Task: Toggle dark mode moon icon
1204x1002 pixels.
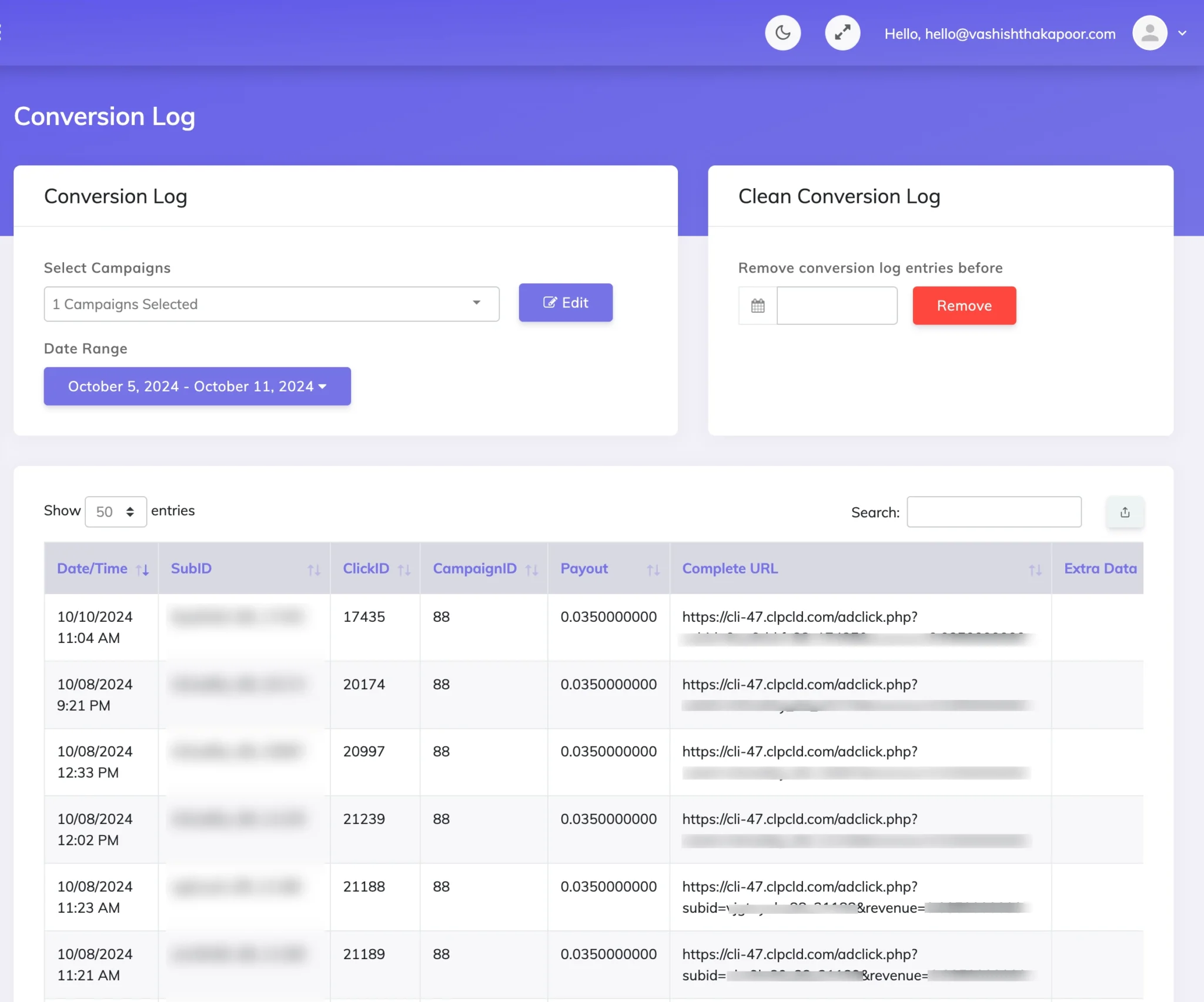Action: click(x=782, y=33)
